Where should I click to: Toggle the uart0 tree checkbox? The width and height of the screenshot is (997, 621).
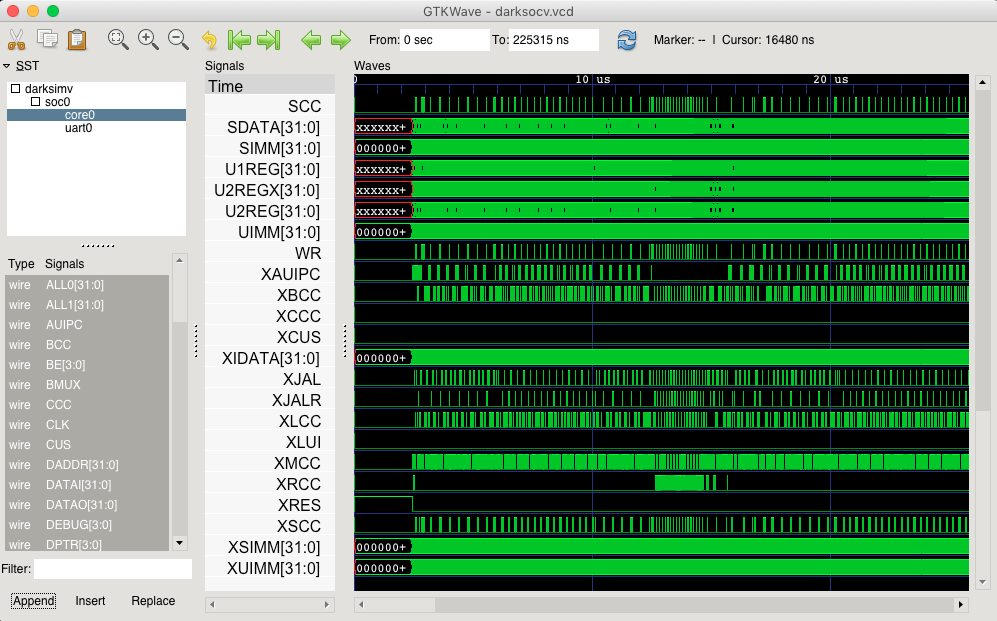click(x=79, y=128)
